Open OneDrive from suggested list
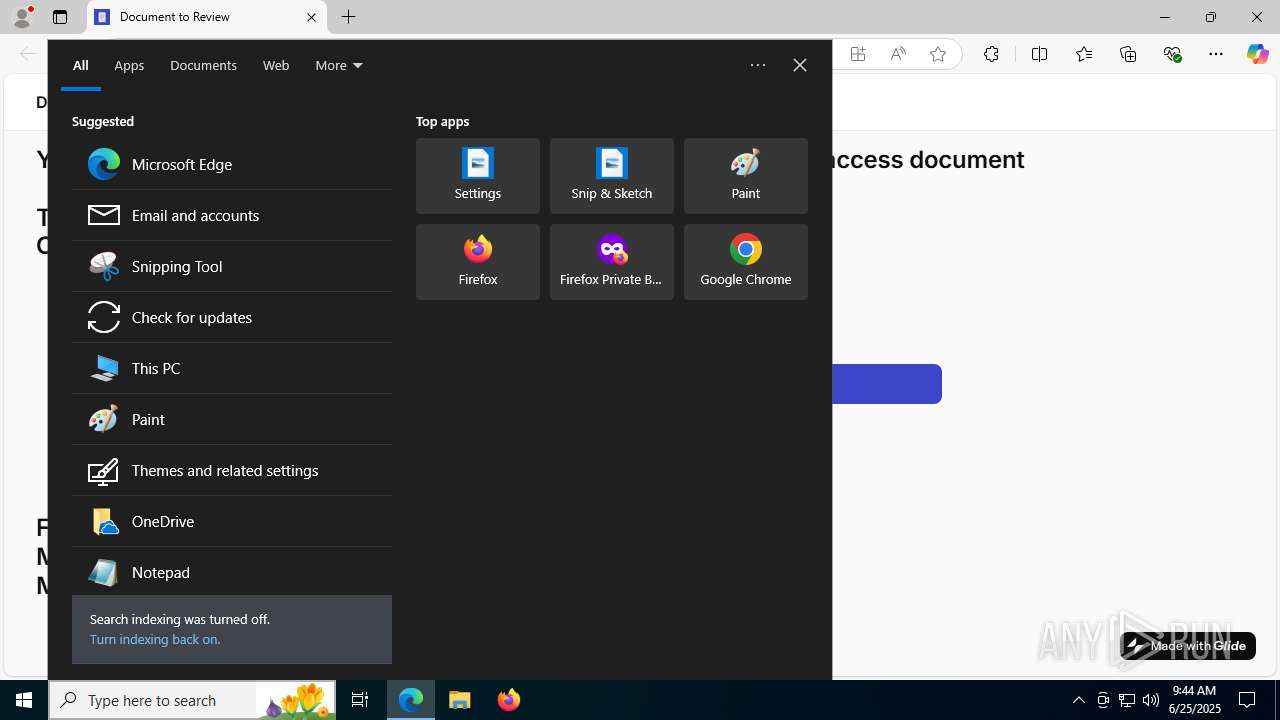 pyautogui.click(x=231, y=521)
